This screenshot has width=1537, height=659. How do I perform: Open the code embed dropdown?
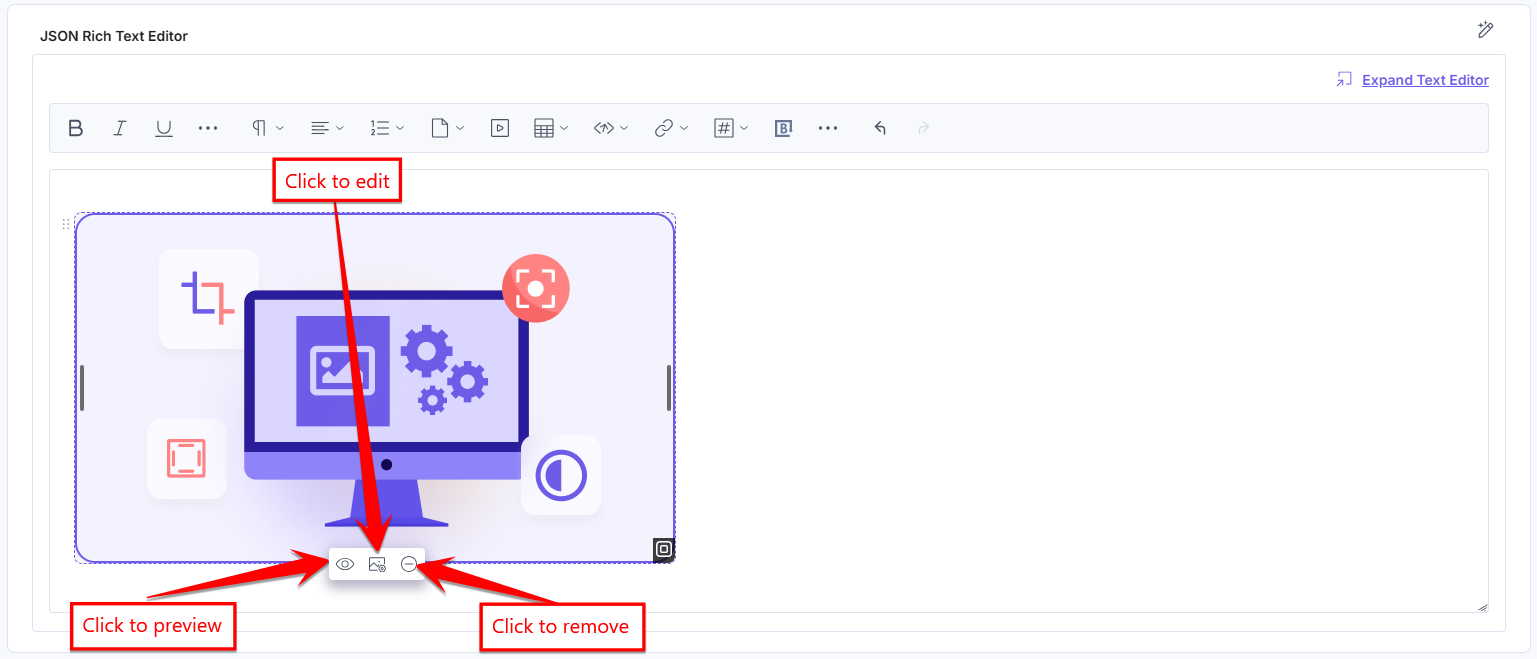coord(611,128)
